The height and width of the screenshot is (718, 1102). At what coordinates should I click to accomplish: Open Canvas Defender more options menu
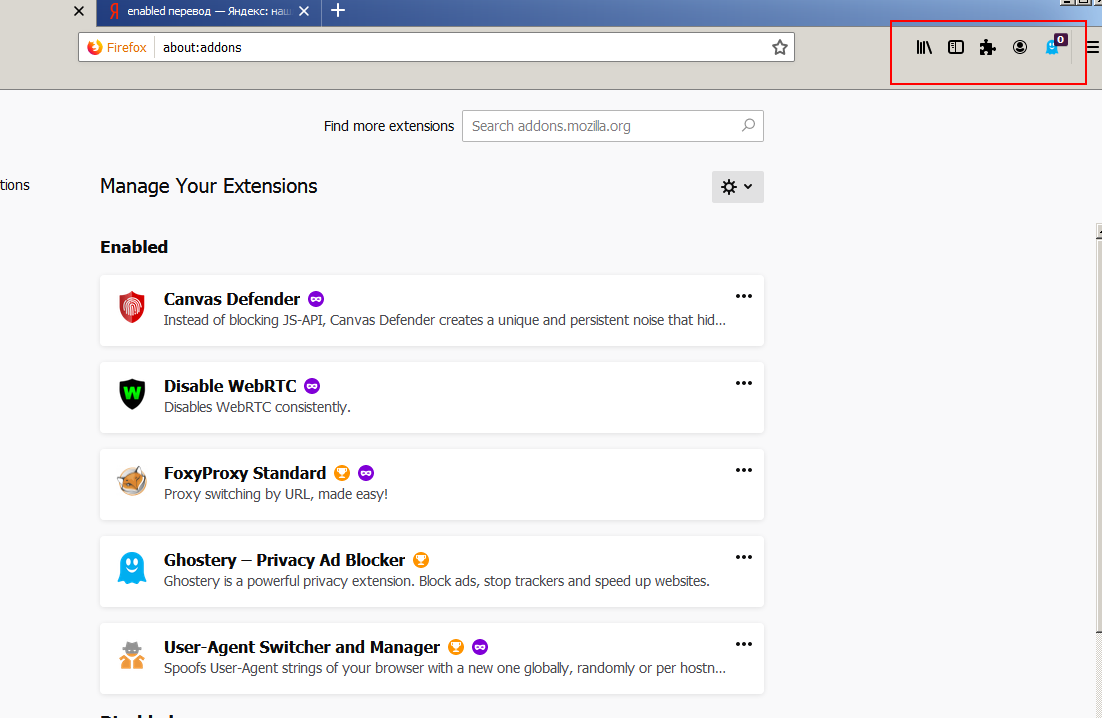(x=744, y=296)
